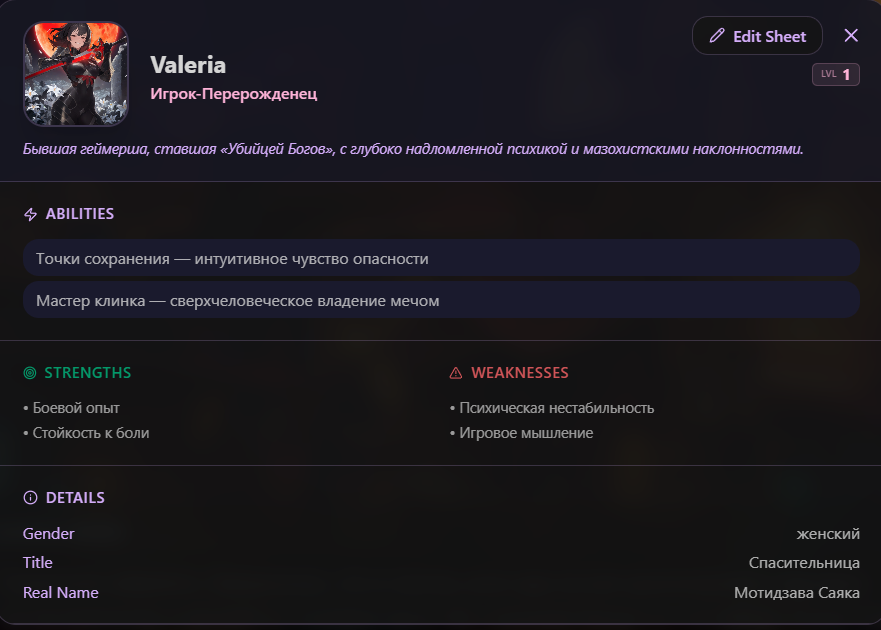Click the info circle Details icon
Screen dimensions: 881x630
pos(30,497)
